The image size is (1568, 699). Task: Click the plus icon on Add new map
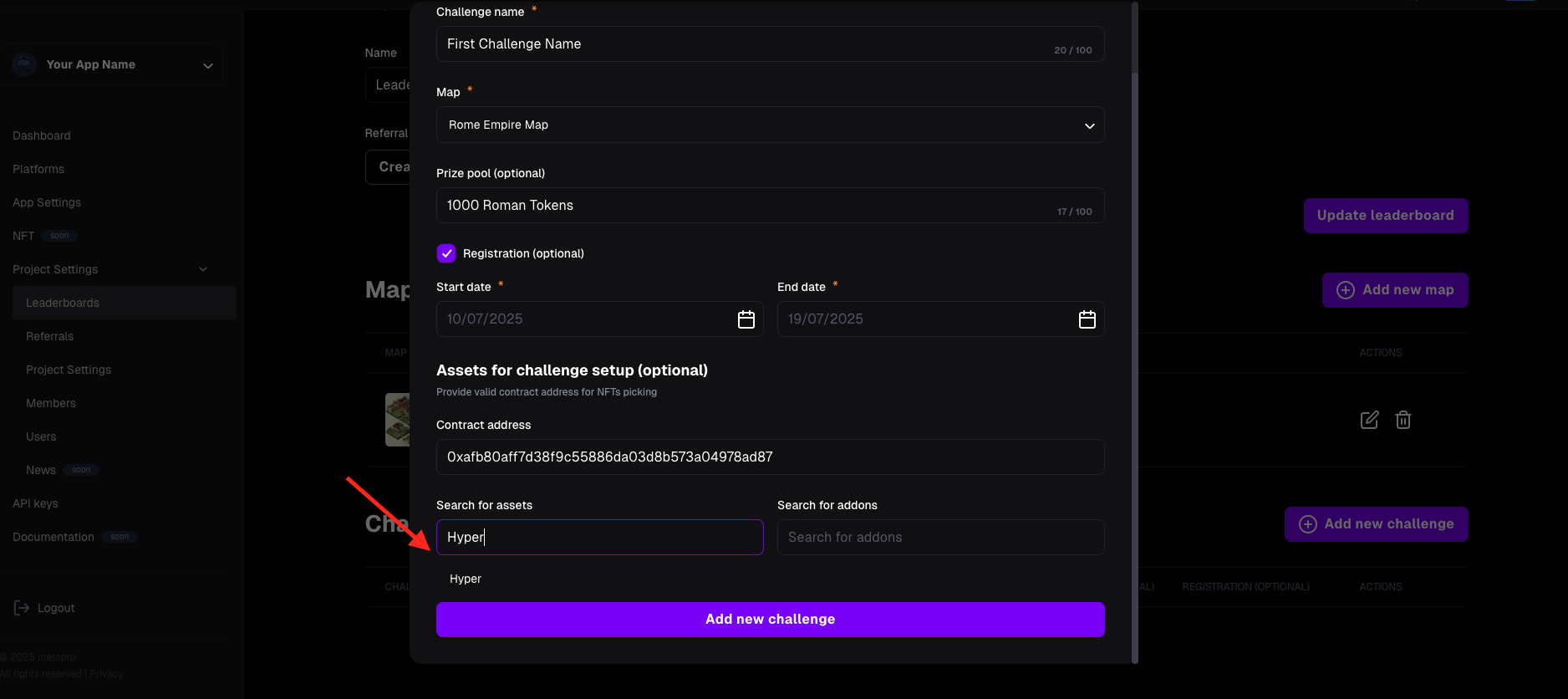[x=1346, y=290]
